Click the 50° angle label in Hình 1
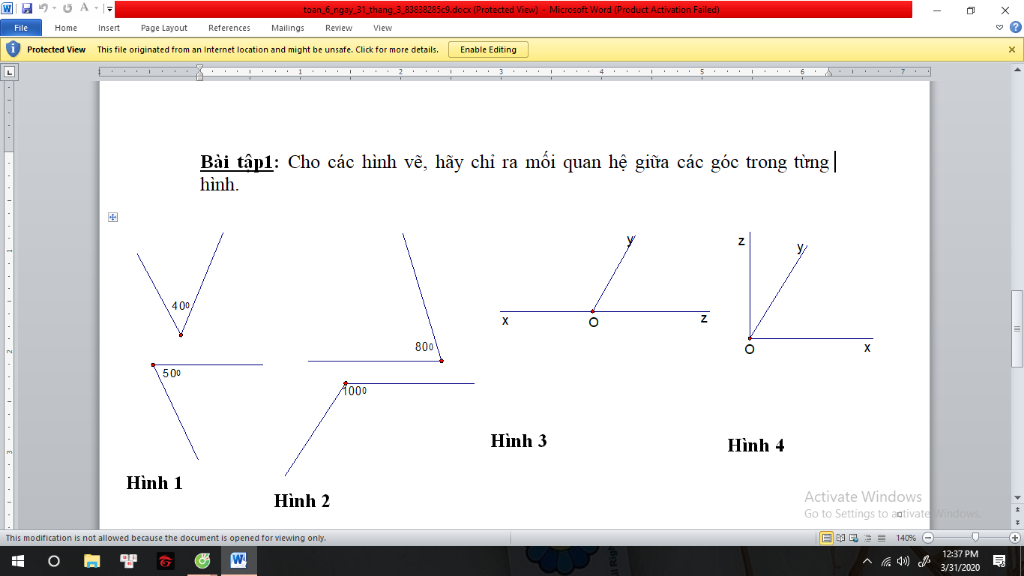Screen dimensions: 1024x576 [171, 374]
